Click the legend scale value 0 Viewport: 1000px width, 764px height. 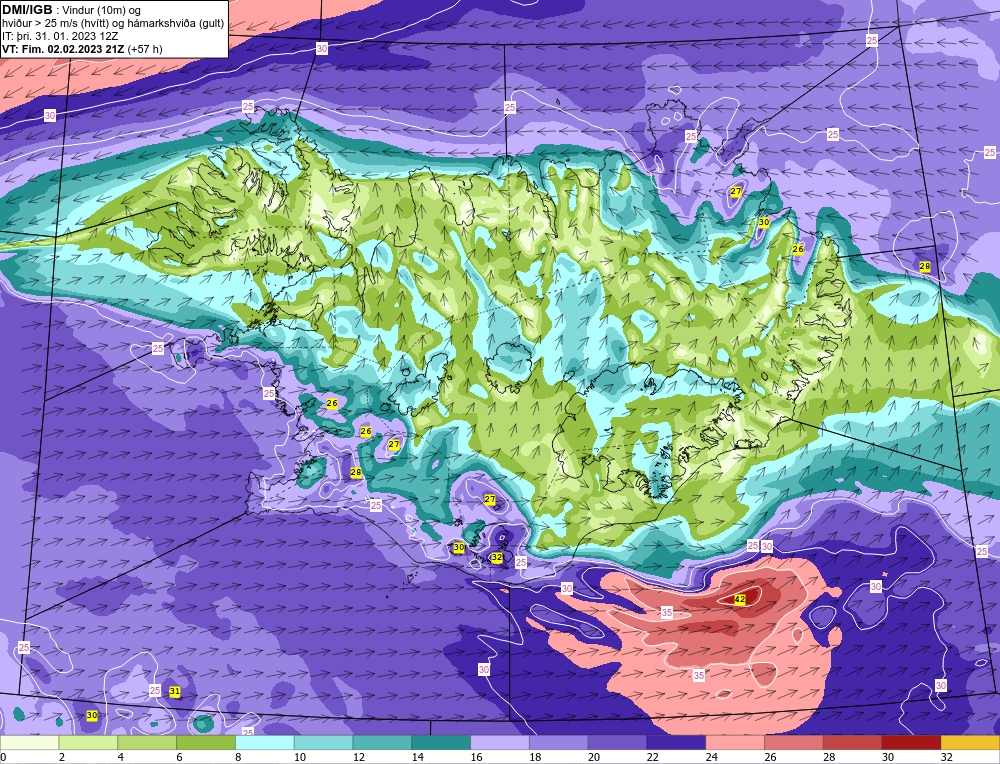(3, 757)
